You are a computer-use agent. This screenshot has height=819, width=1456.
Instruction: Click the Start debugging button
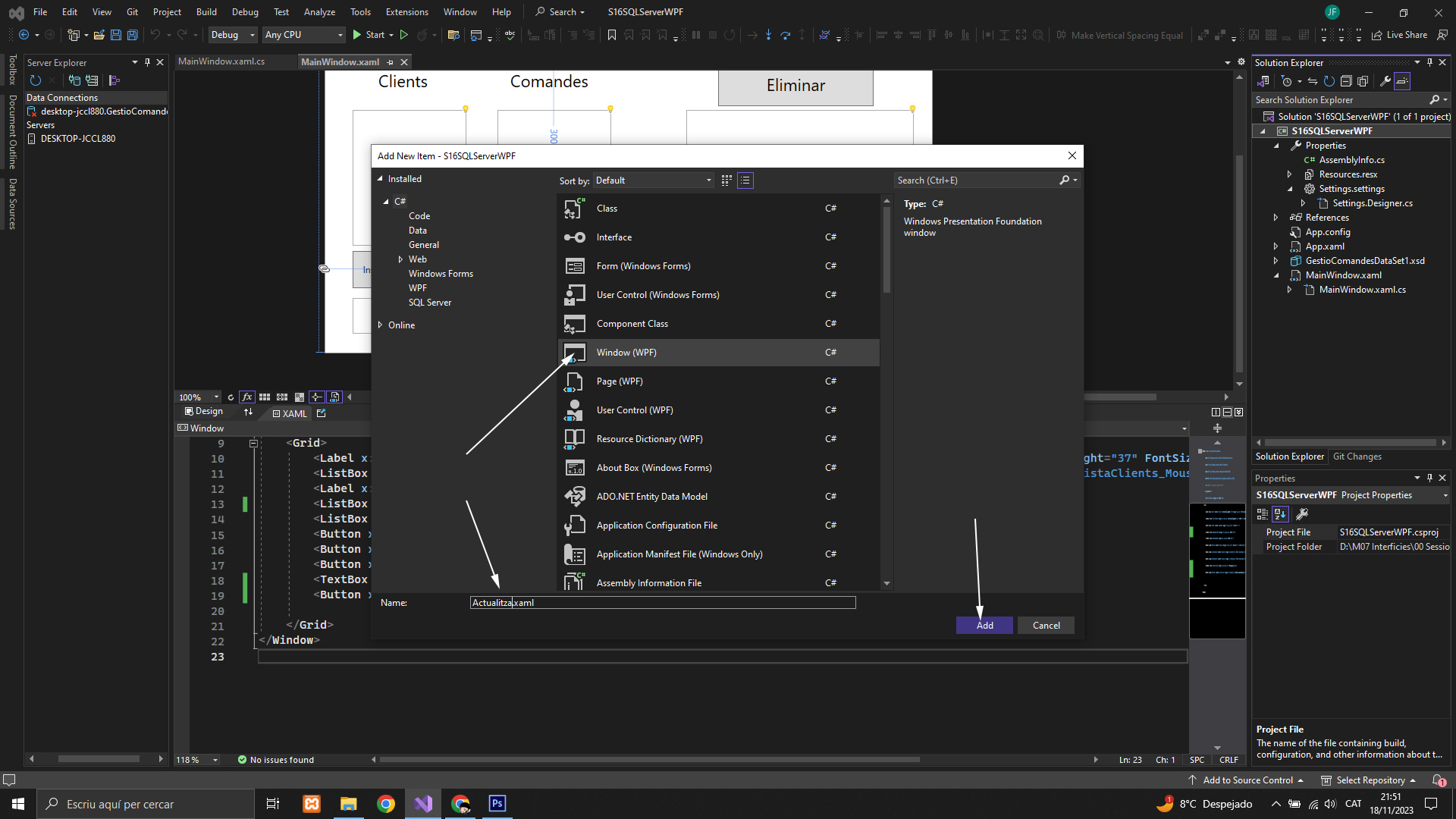(369, 35)
